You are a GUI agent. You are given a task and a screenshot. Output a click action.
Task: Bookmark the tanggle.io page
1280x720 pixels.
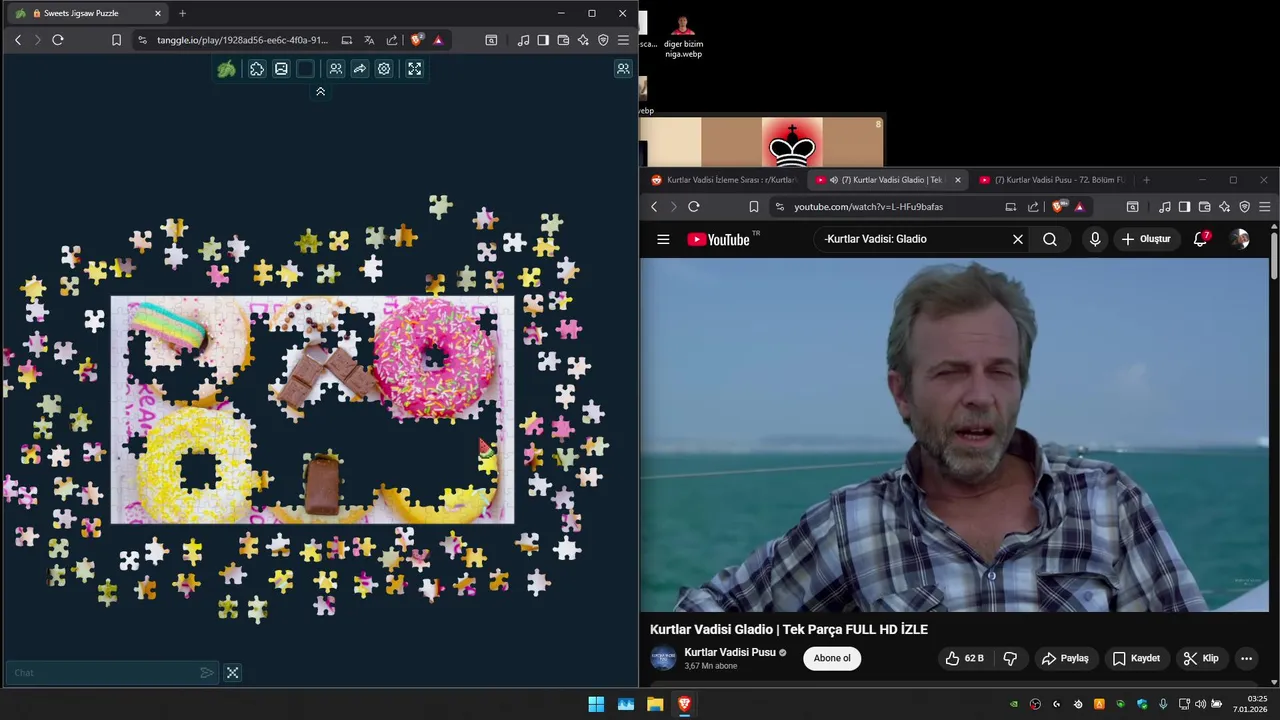pyautogui.click(x=116, y=40)
